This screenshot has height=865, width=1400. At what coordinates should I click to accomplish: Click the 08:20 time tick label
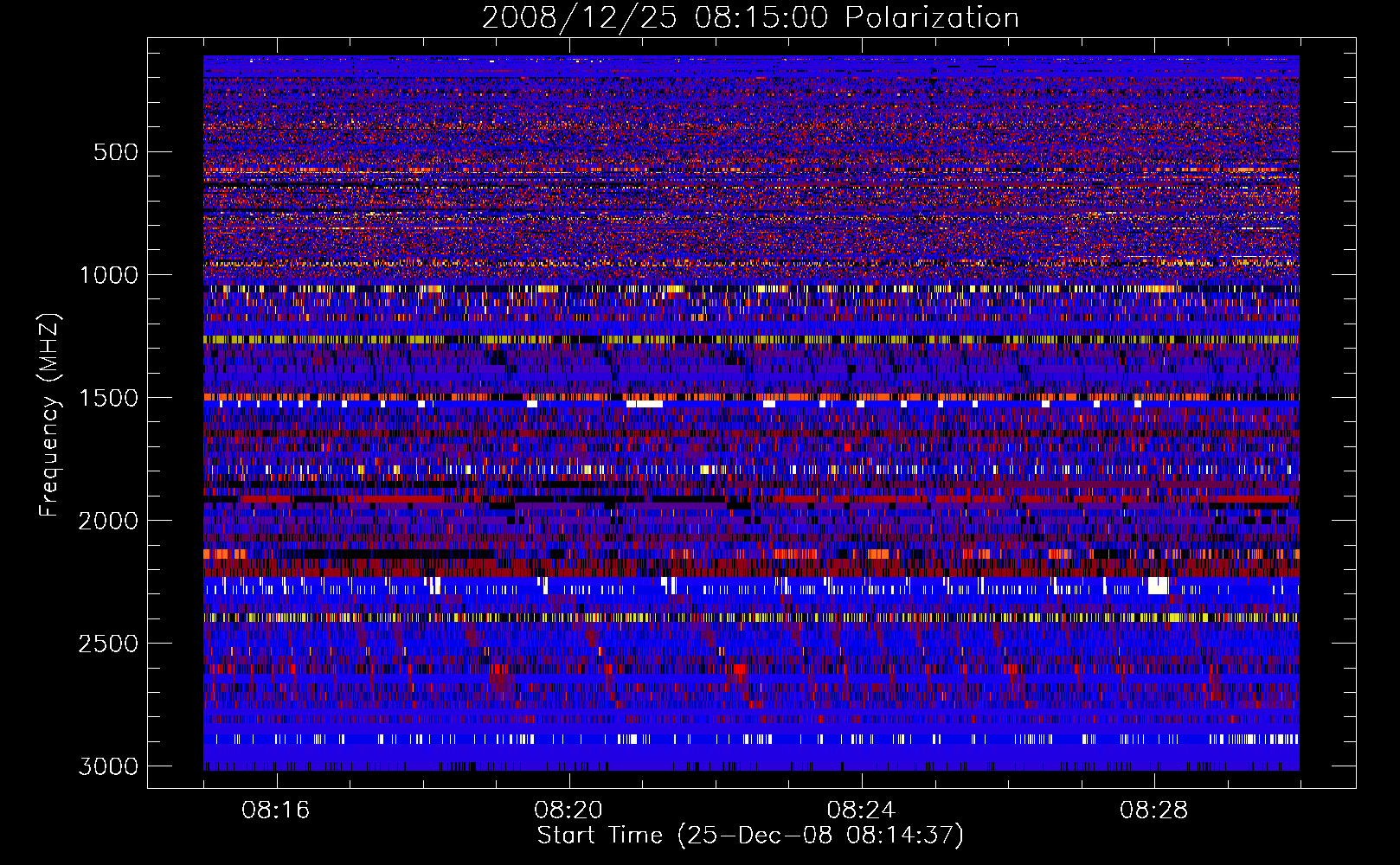click(568, 811)
